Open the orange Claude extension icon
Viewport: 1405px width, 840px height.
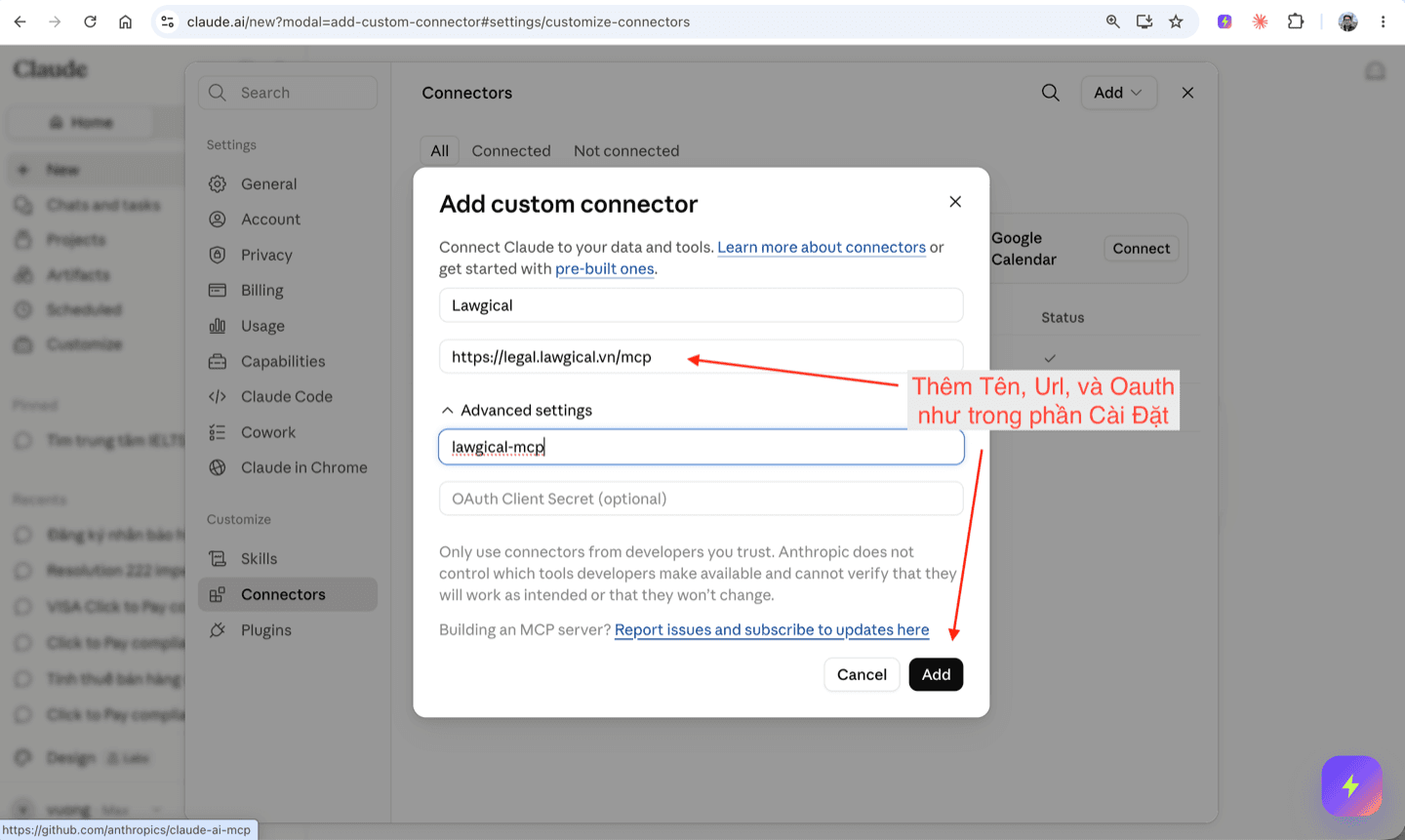[x=1260, y=21]
